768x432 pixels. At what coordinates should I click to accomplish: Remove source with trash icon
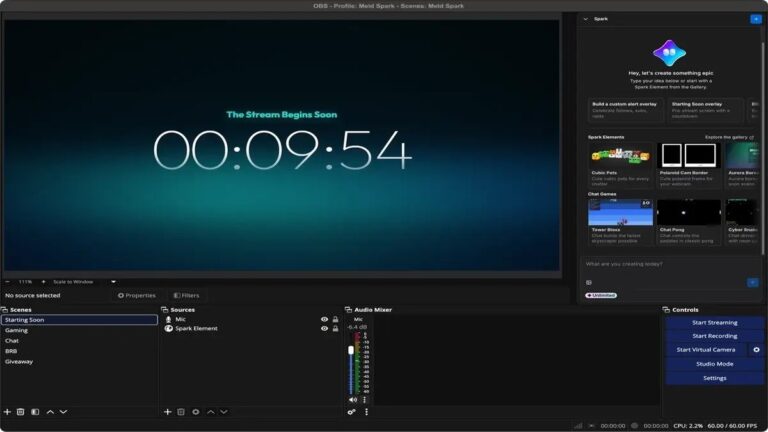[181, 412]
